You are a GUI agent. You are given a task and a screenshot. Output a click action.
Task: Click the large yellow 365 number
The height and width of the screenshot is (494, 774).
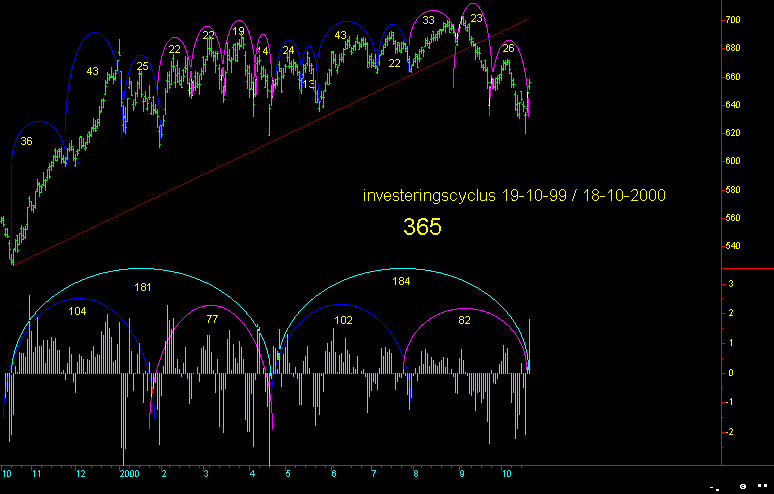click(x=422, y=227)
